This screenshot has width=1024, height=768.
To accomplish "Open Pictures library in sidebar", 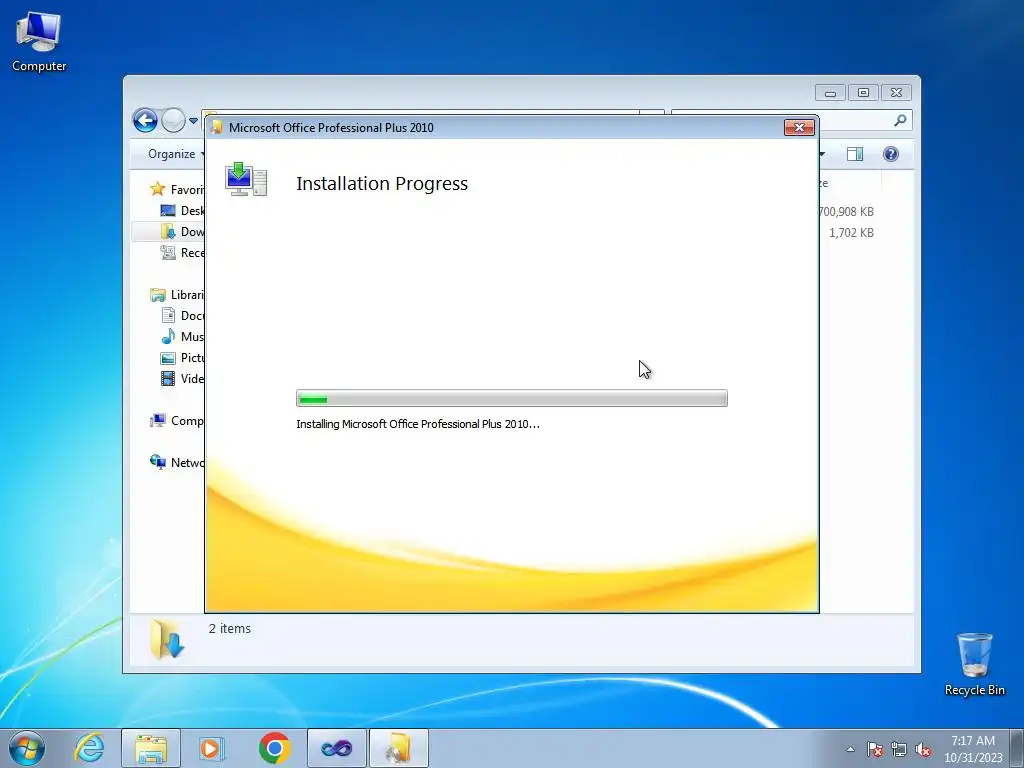I will pyautogui.click(x=182, y=357).
